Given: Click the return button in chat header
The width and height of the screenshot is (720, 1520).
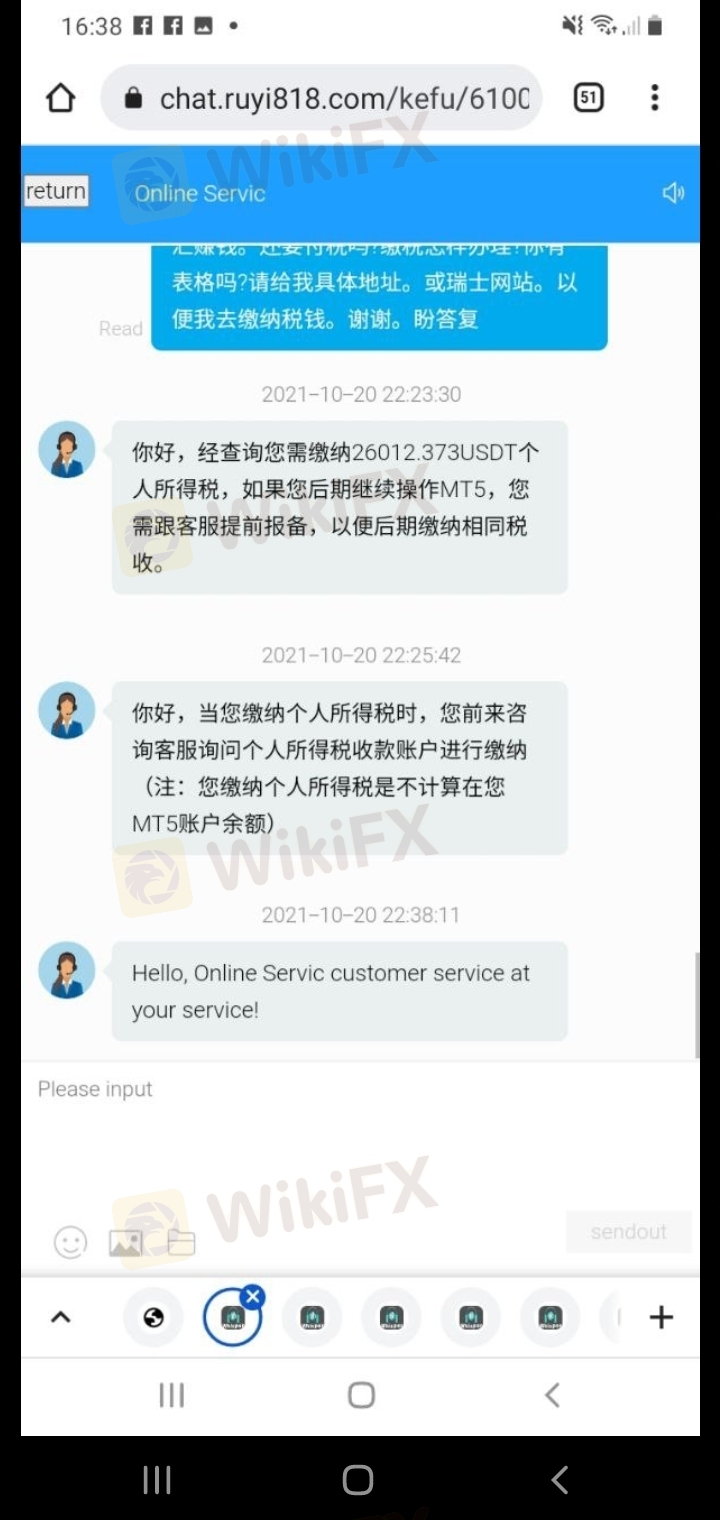Looking at the screenshot, I should click(x=56, y=191).
